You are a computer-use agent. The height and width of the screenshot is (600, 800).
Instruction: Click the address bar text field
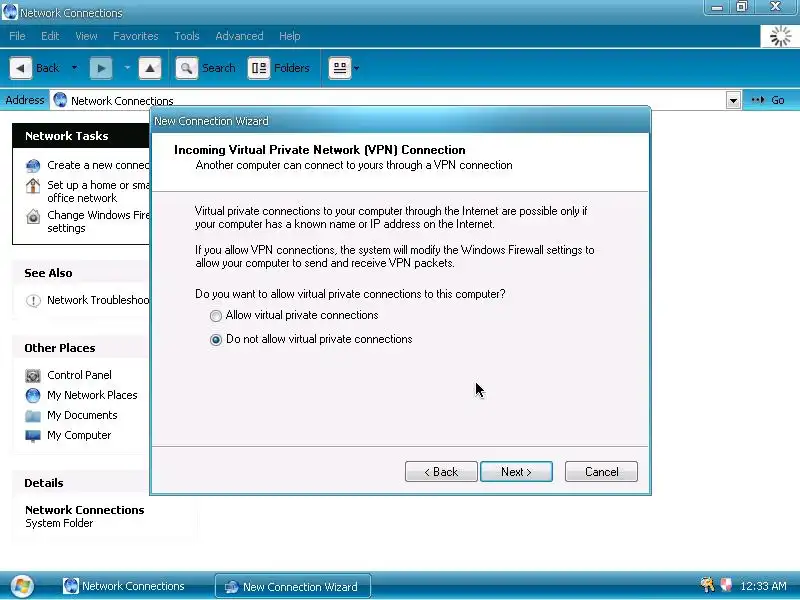click(388, 101)
